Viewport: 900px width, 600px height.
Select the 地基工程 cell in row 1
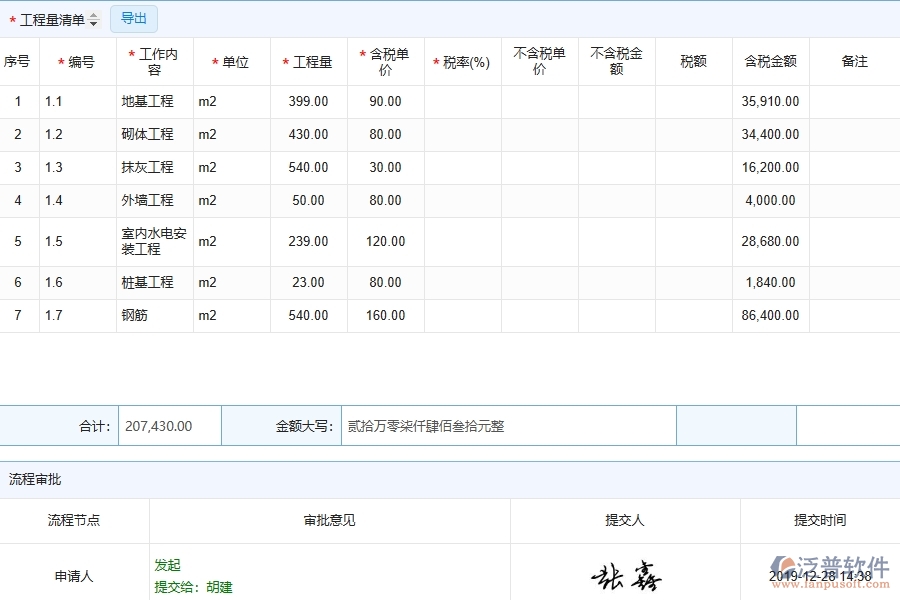(x=148, y=101)
